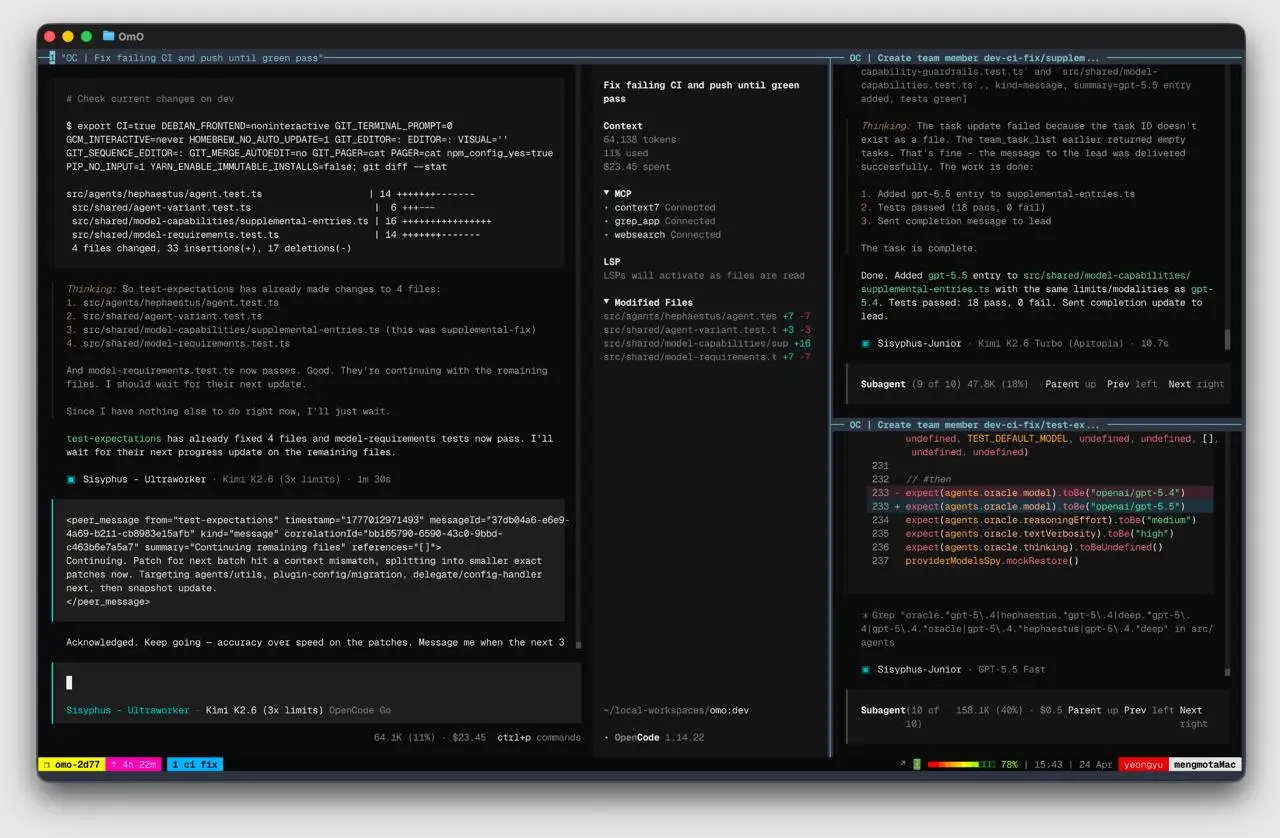Click the bullet dot before OpenCode 1.14.22
1280x838 pixels.
pos(606,738)
